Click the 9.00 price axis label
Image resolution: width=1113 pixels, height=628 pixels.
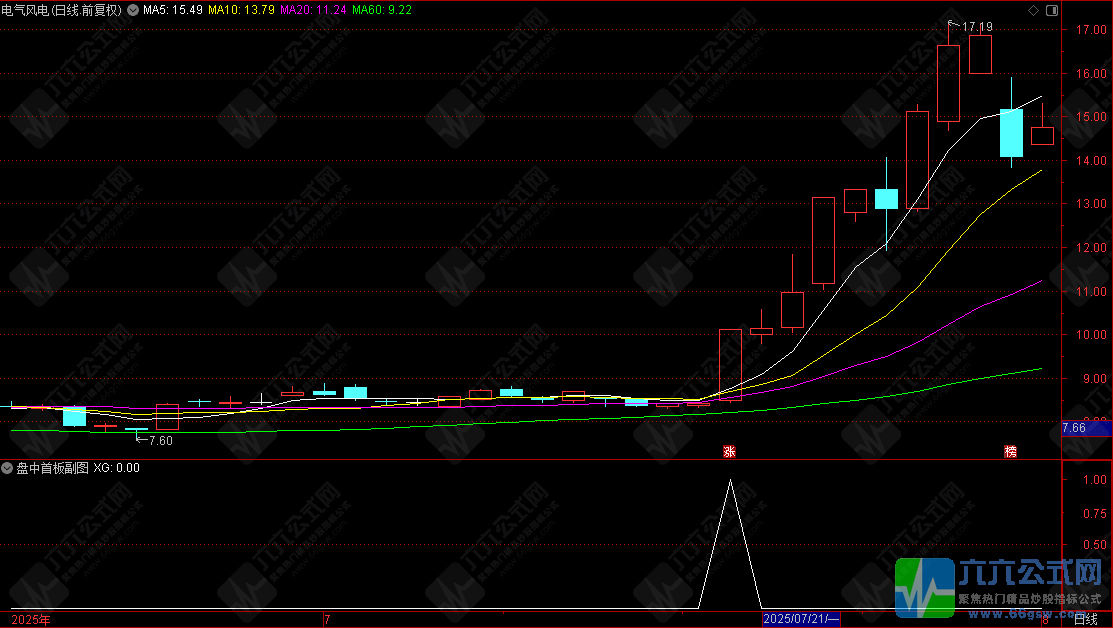pyautogui.click(x=1094, y=378)
